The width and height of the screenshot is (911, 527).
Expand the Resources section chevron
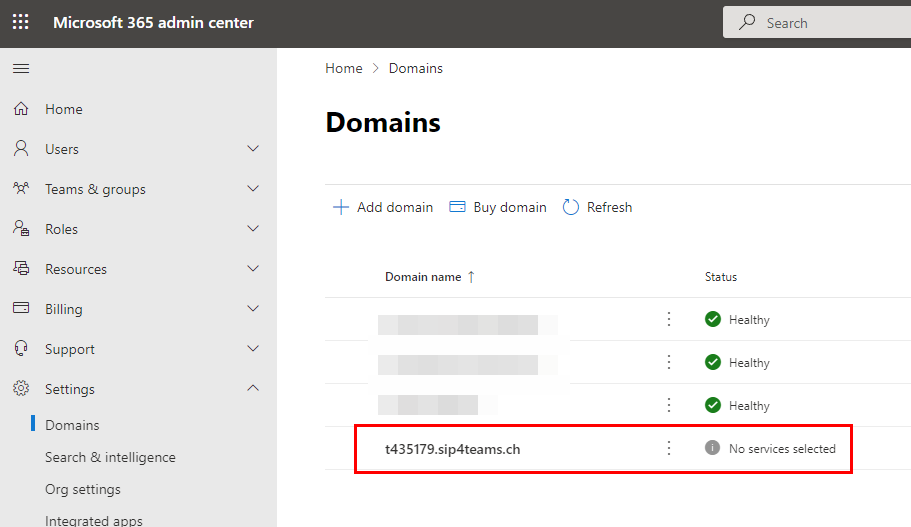(x=253, y=268)
